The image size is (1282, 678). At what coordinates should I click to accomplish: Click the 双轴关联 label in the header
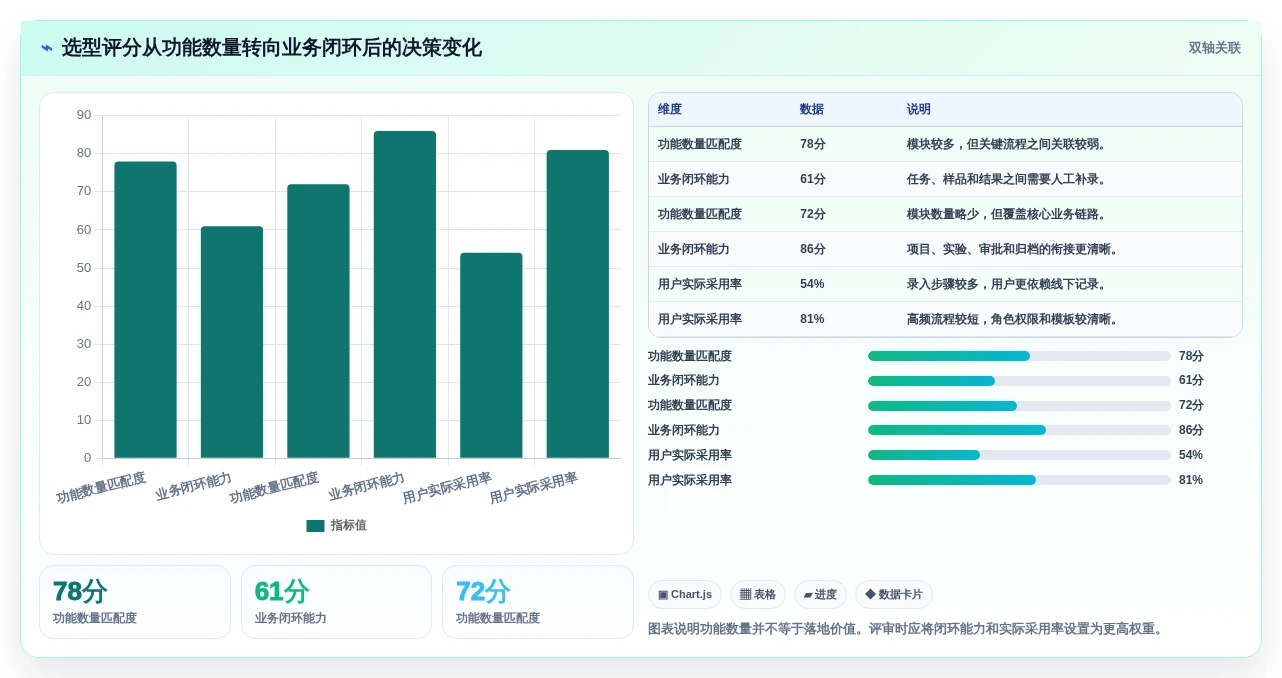coord(1214,48)
